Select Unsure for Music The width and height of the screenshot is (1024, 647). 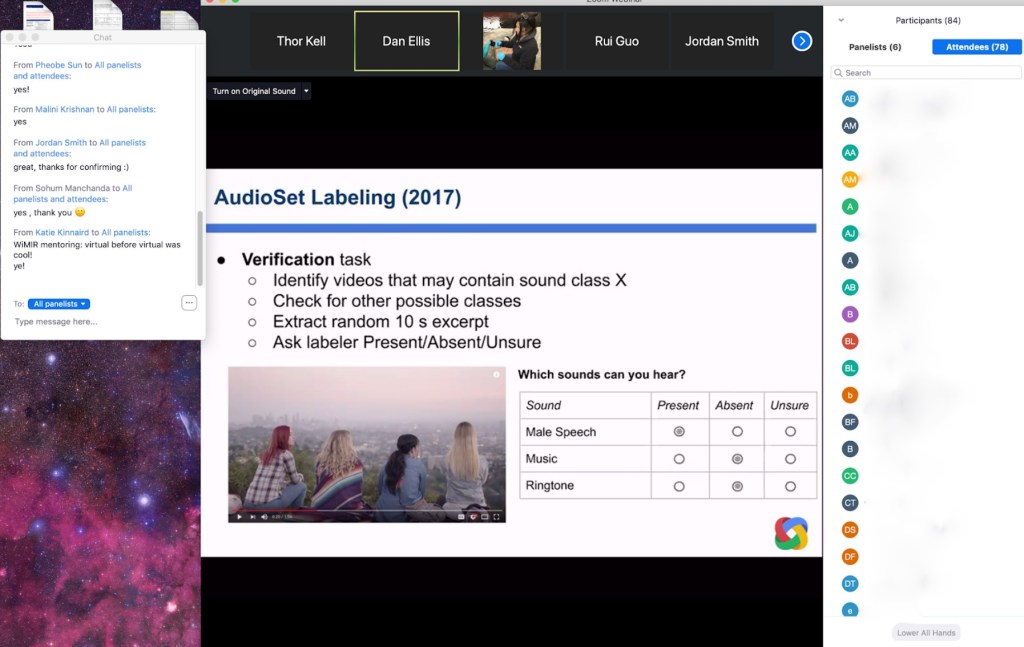click(790, 459)
